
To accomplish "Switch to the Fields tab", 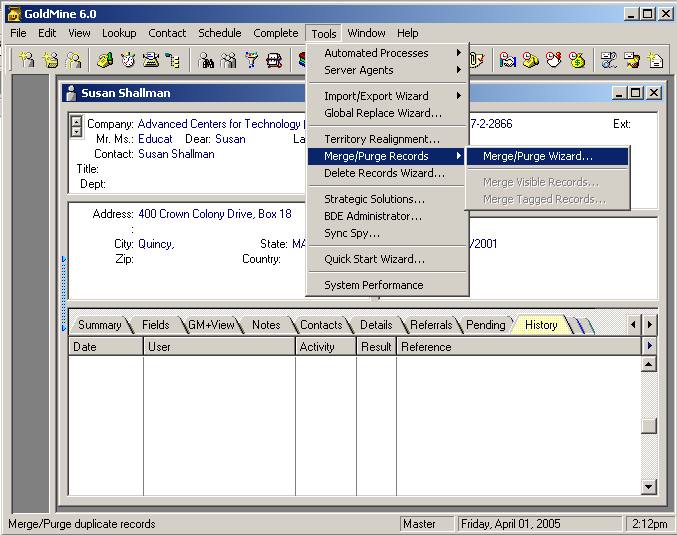I will click(156, 325).
